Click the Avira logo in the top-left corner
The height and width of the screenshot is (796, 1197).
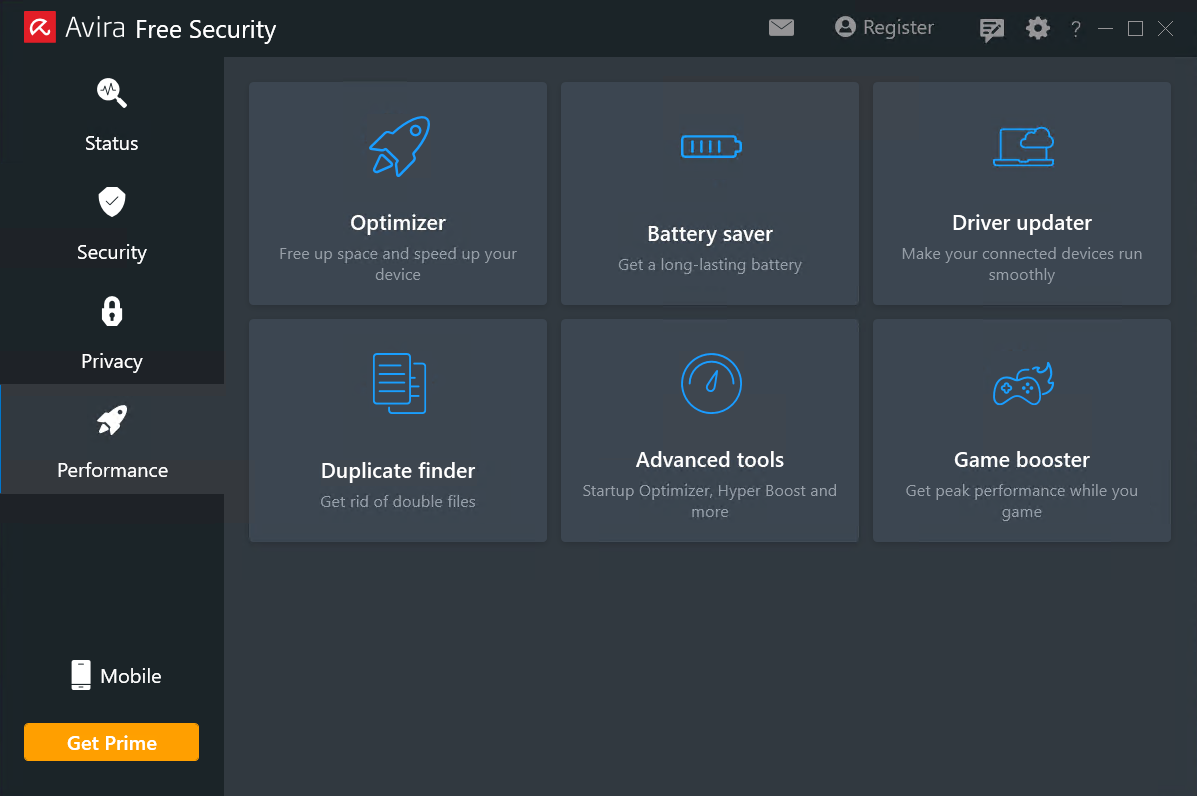(40, 26)
